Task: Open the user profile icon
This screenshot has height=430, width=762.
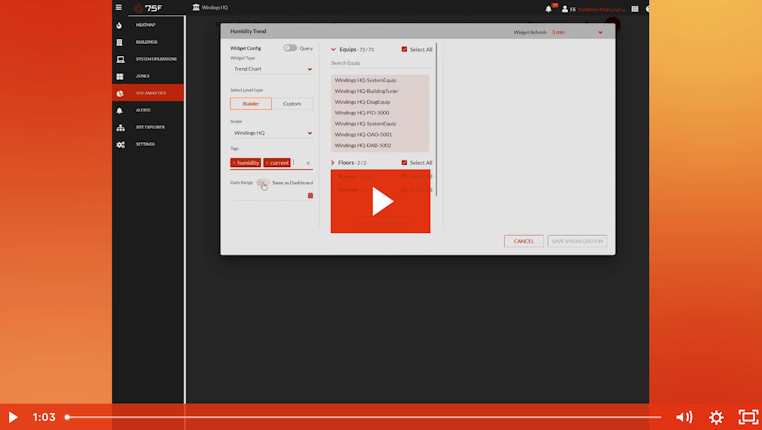Action: 565,9
